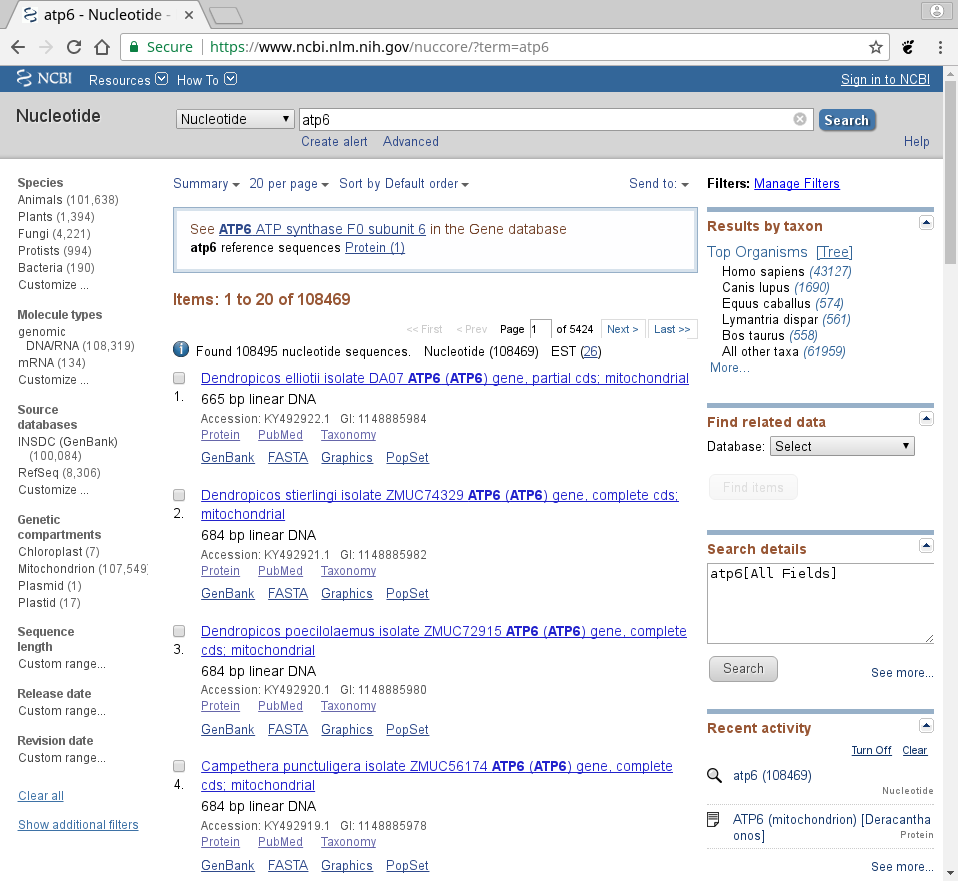Select the Dendropicos stierlingi result checkbox
The height and width of the screenshot is (881, 958).
click(179, 495)
